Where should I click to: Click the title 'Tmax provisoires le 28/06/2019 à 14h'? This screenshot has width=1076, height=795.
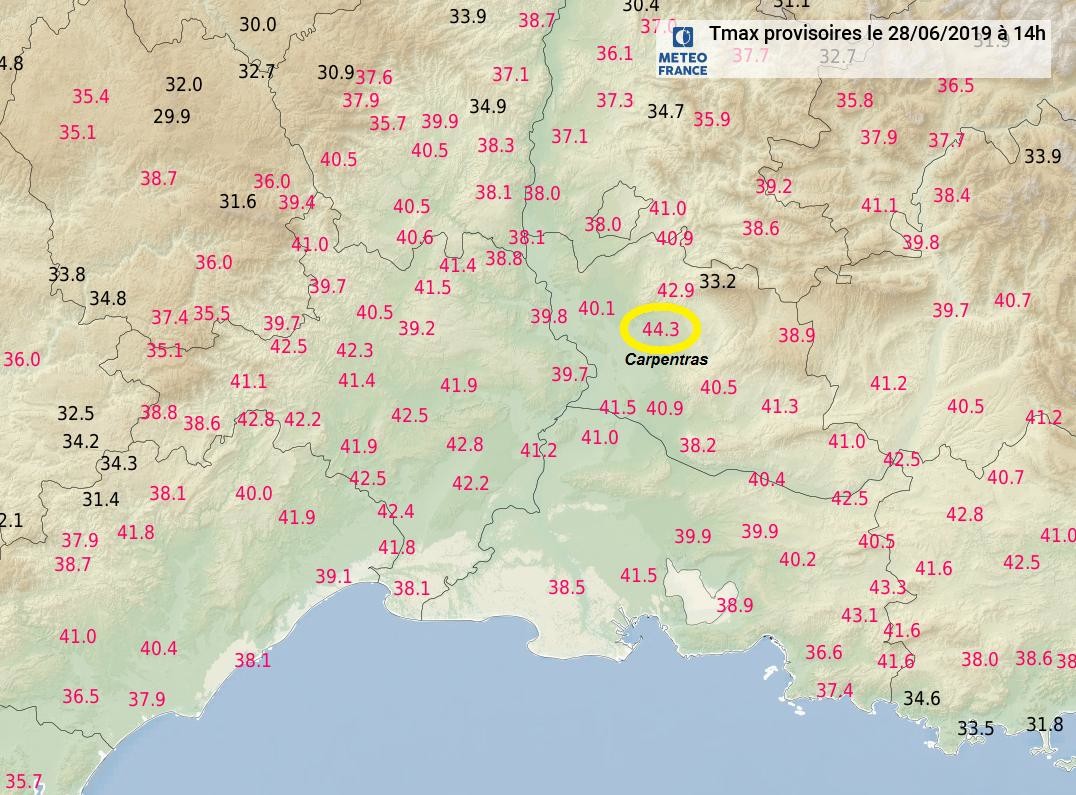pyautogui.click(x=877, y=33)
